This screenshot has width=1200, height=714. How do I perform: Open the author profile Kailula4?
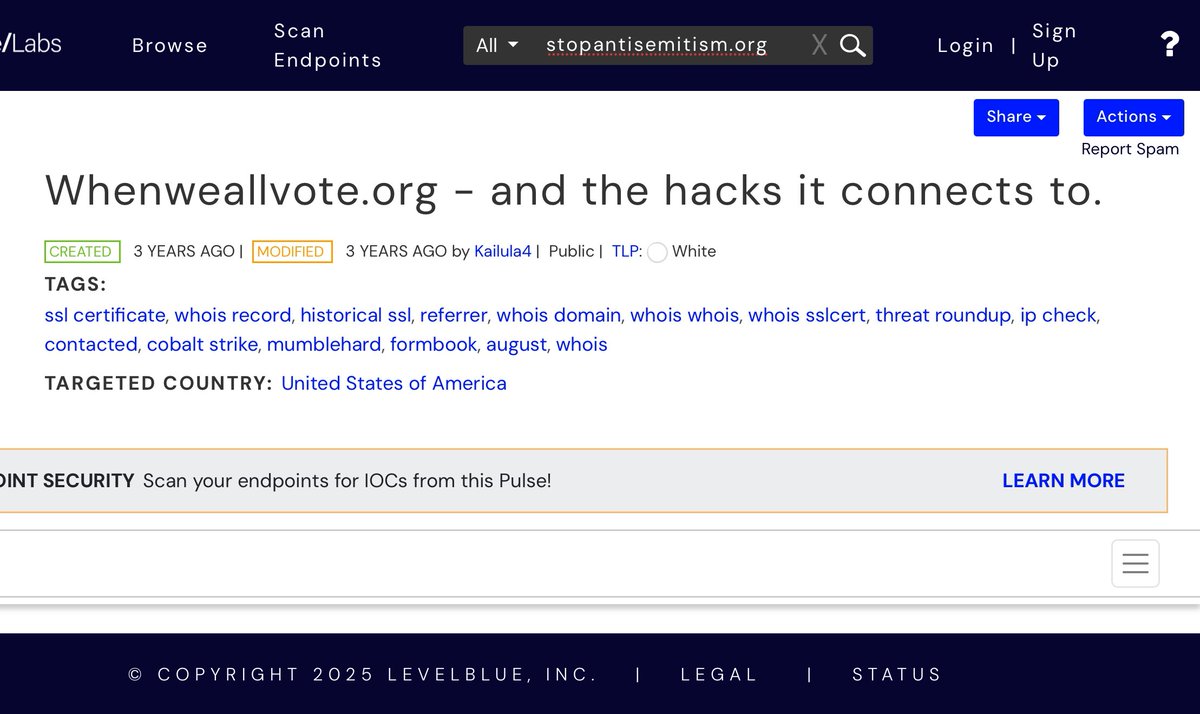coord(502,251)
